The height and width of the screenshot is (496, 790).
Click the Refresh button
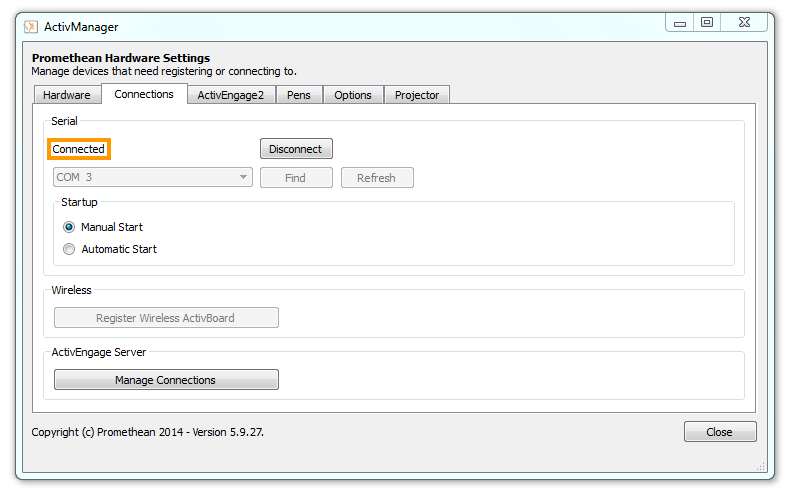(x=377, y=178)
